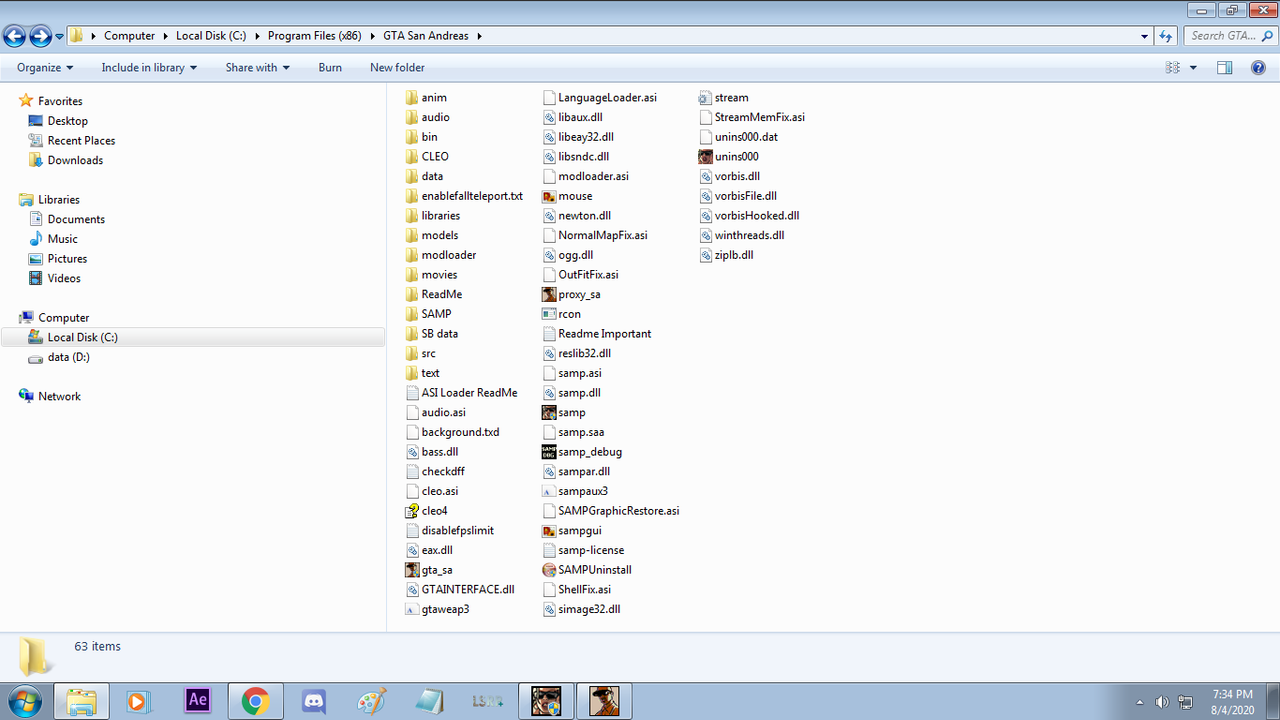Select the mouse image file icon

pyautogui.click(x=549, y=196)
